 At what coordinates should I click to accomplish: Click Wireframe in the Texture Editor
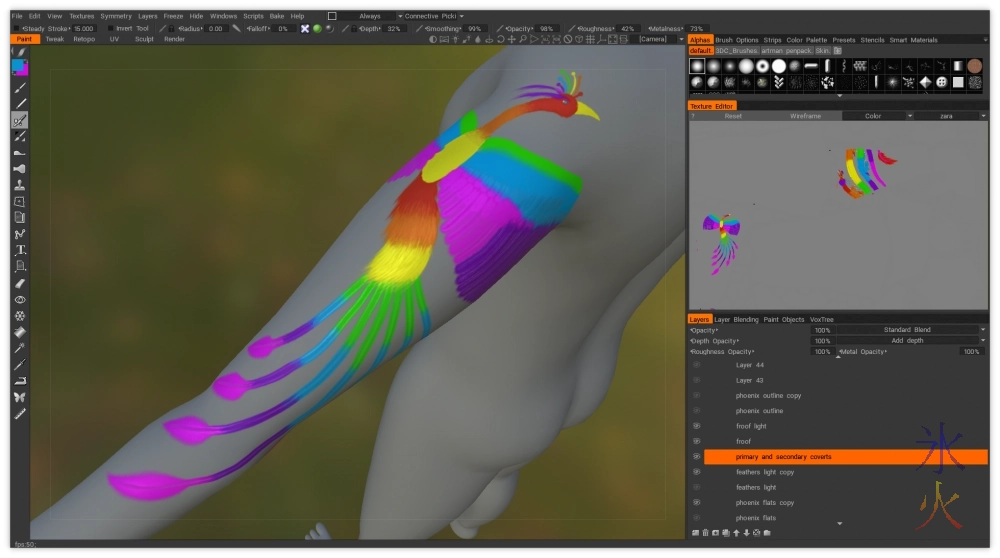tap(805, 116)
